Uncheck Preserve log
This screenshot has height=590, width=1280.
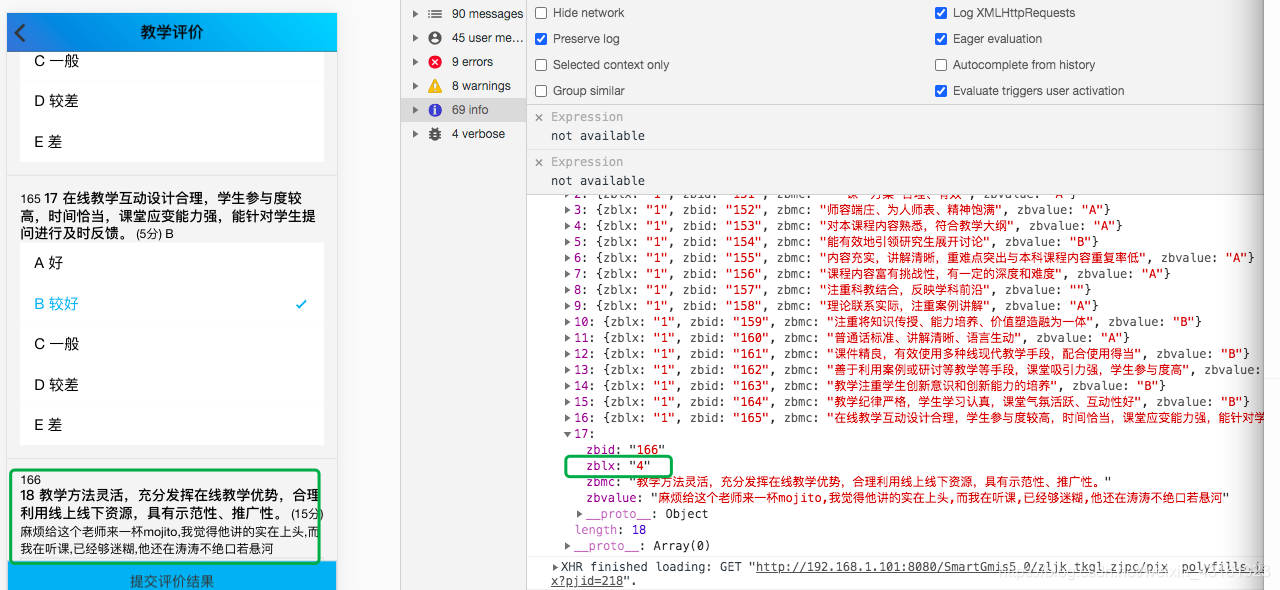click(x=541, y=39)
